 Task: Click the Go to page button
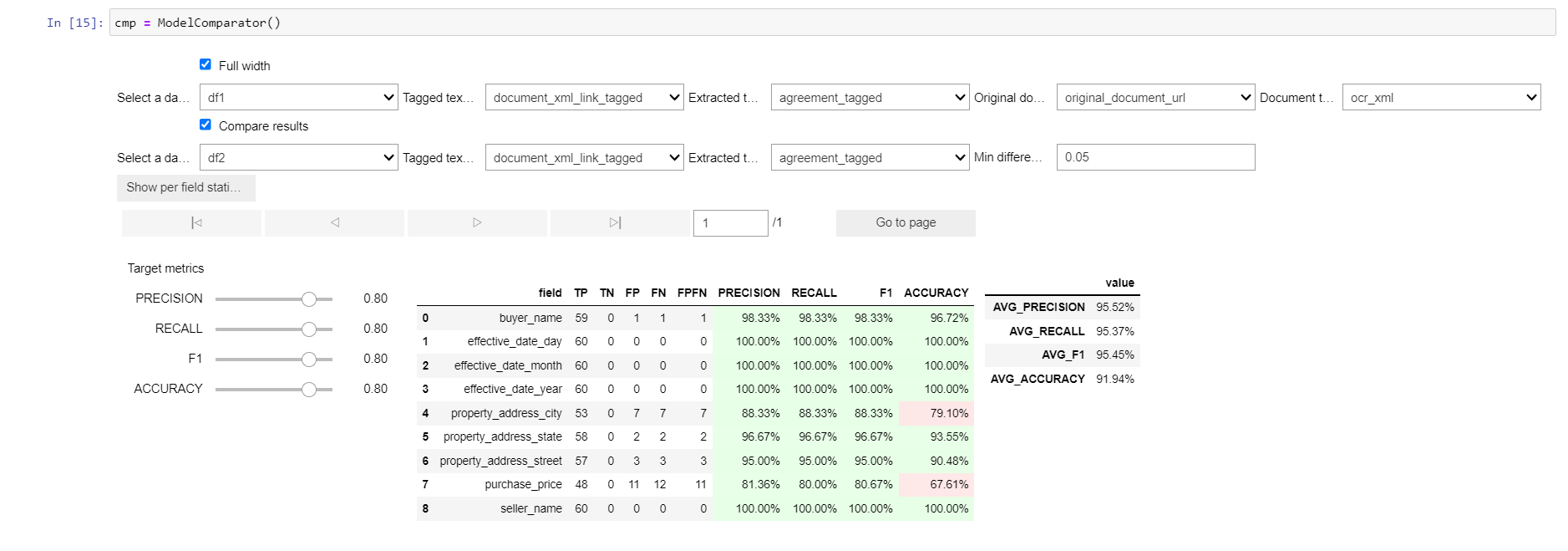(906, 223)
